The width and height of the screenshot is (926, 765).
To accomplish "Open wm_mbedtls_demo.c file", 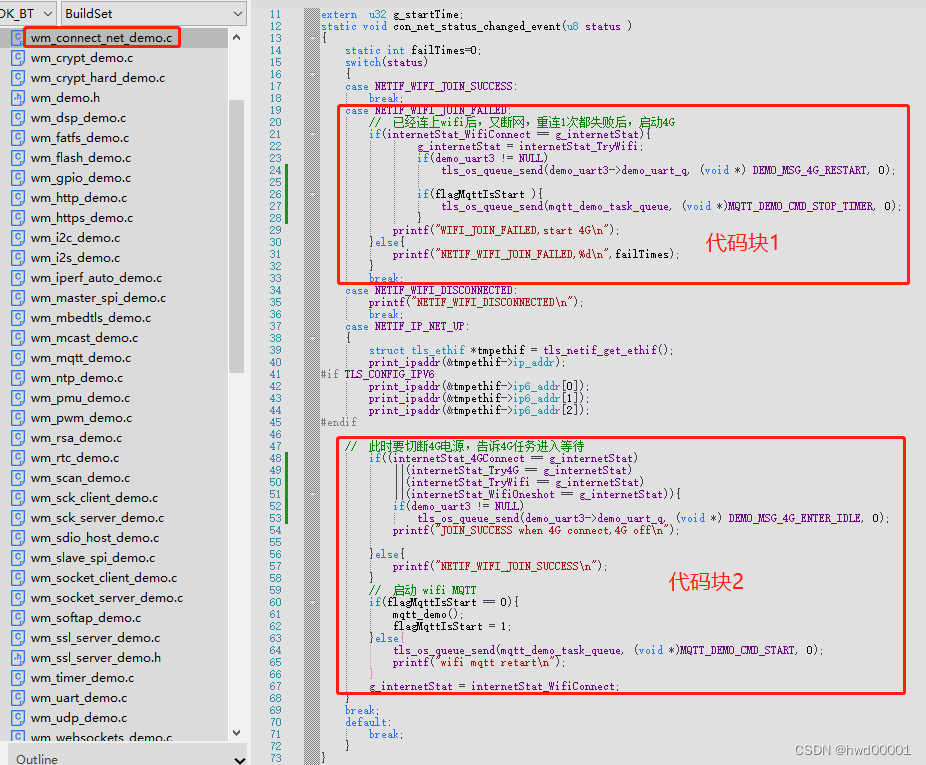I will pyautogui.click(x=90, y=318).
